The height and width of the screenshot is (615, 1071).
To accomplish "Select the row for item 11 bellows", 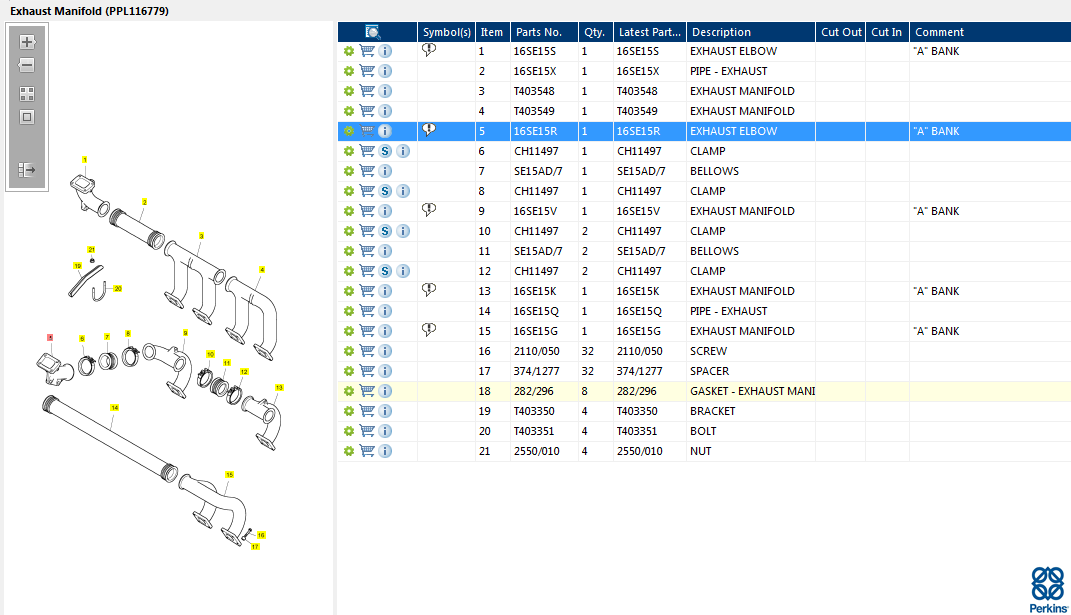I will click(x=714, y=251).
